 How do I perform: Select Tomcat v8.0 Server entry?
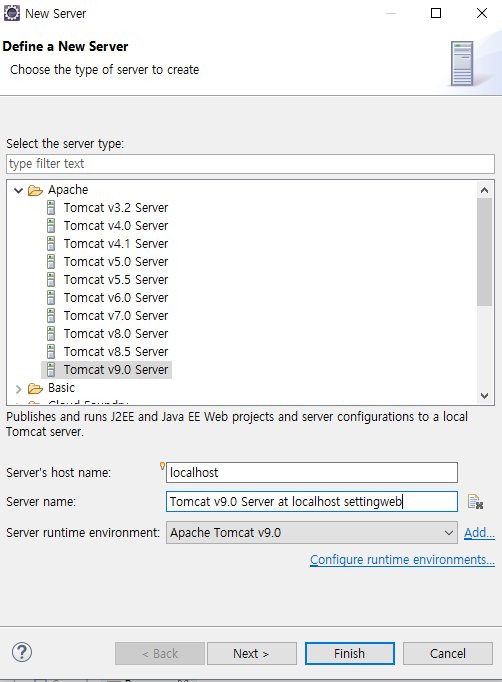[116, 334]
